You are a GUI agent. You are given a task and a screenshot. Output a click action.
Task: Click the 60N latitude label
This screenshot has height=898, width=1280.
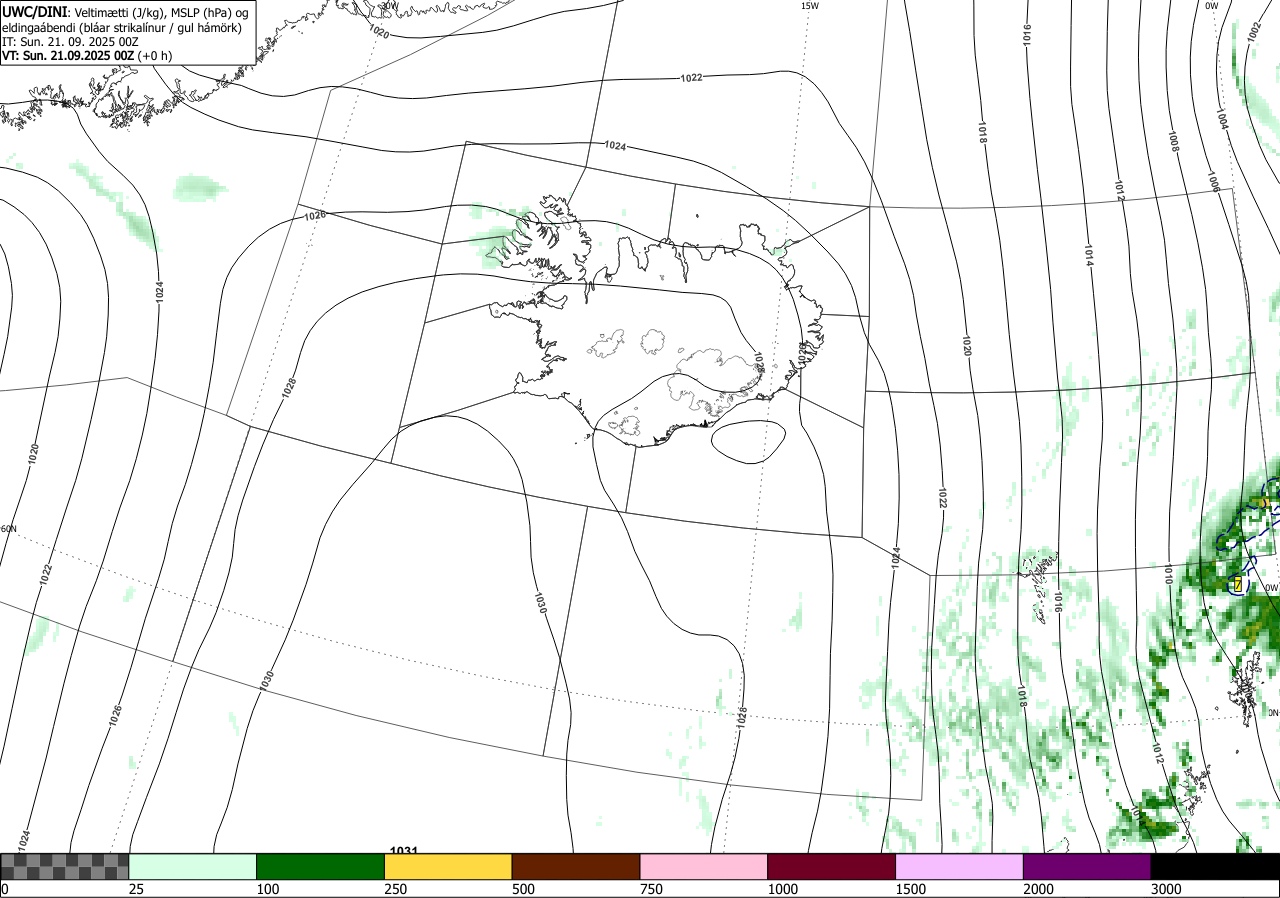pos(9,529)
